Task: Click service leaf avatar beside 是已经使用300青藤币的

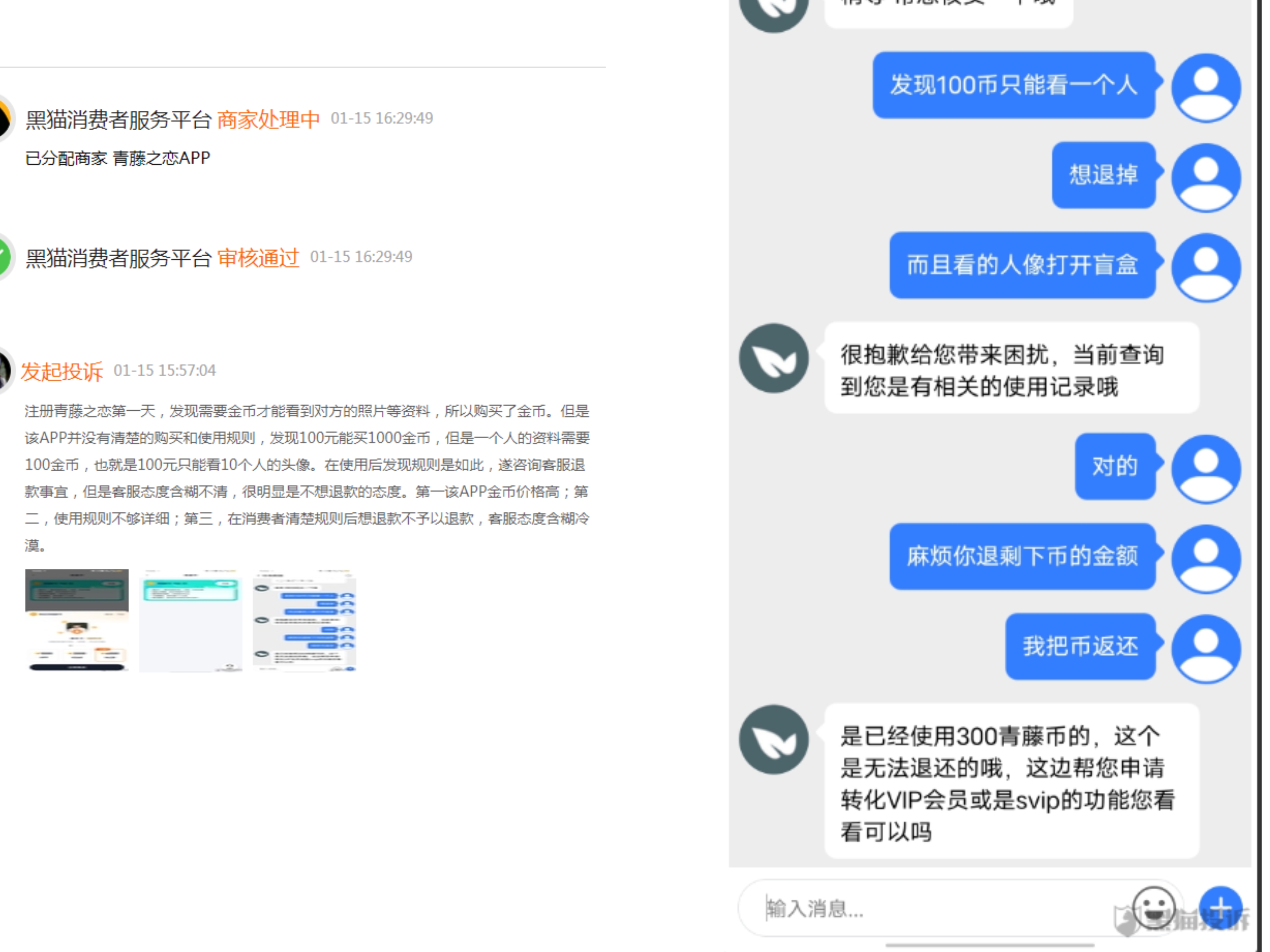Action: pyautogui.click(x=773, y=739)
